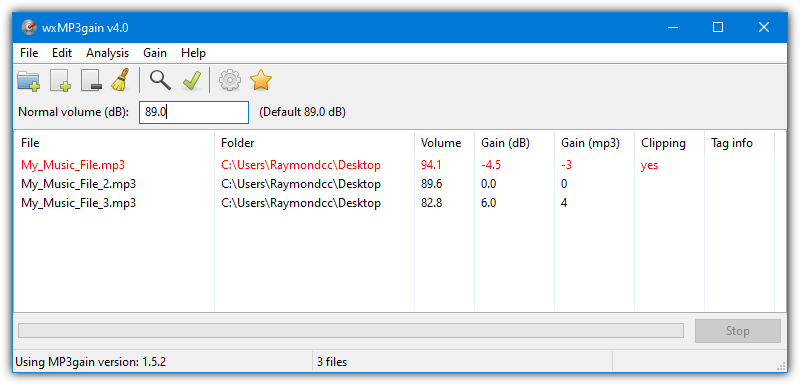Select the My_Music_File_2.mp3 row
This screenshot has height=384, width=800.
click(x=394, y=184)
